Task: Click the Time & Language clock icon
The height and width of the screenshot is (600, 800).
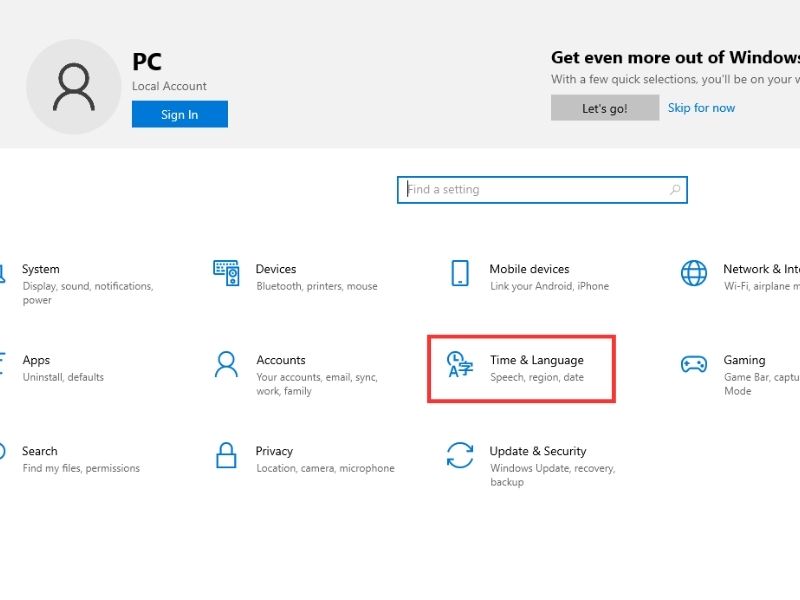Action: coord(460,365)
